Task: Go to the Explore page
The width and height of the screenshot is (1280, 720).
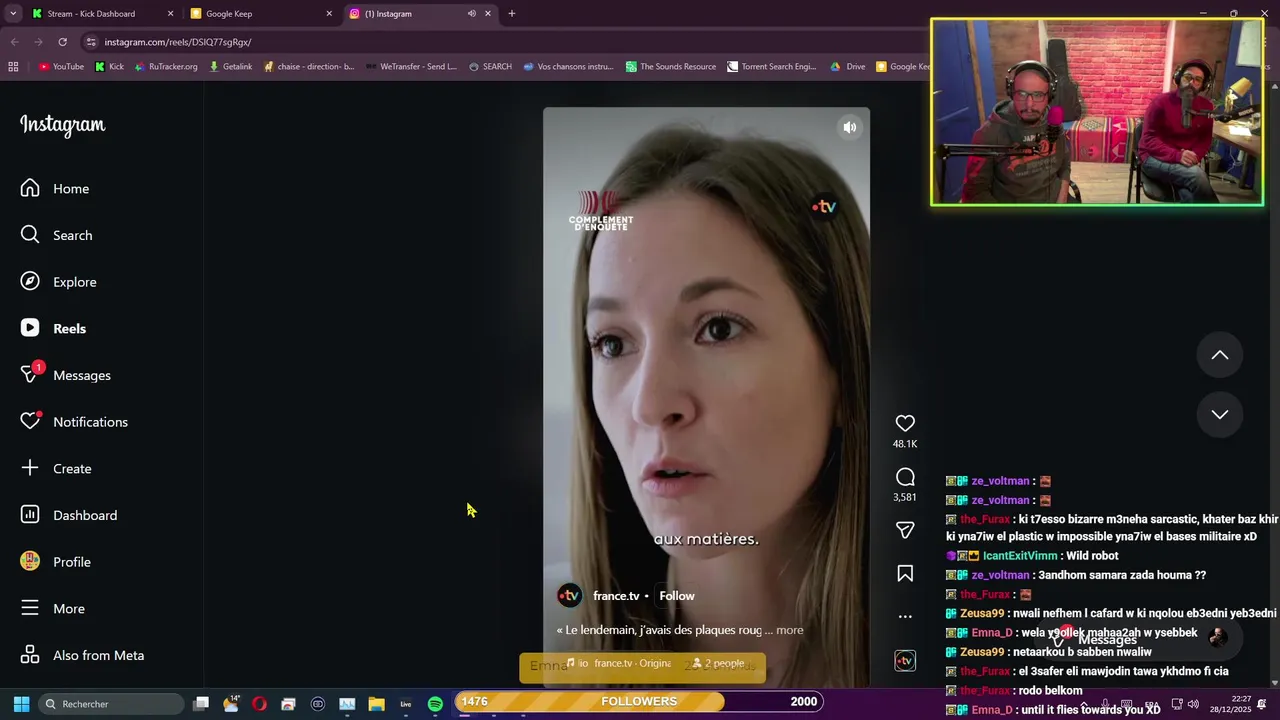Action: [58, 282]
